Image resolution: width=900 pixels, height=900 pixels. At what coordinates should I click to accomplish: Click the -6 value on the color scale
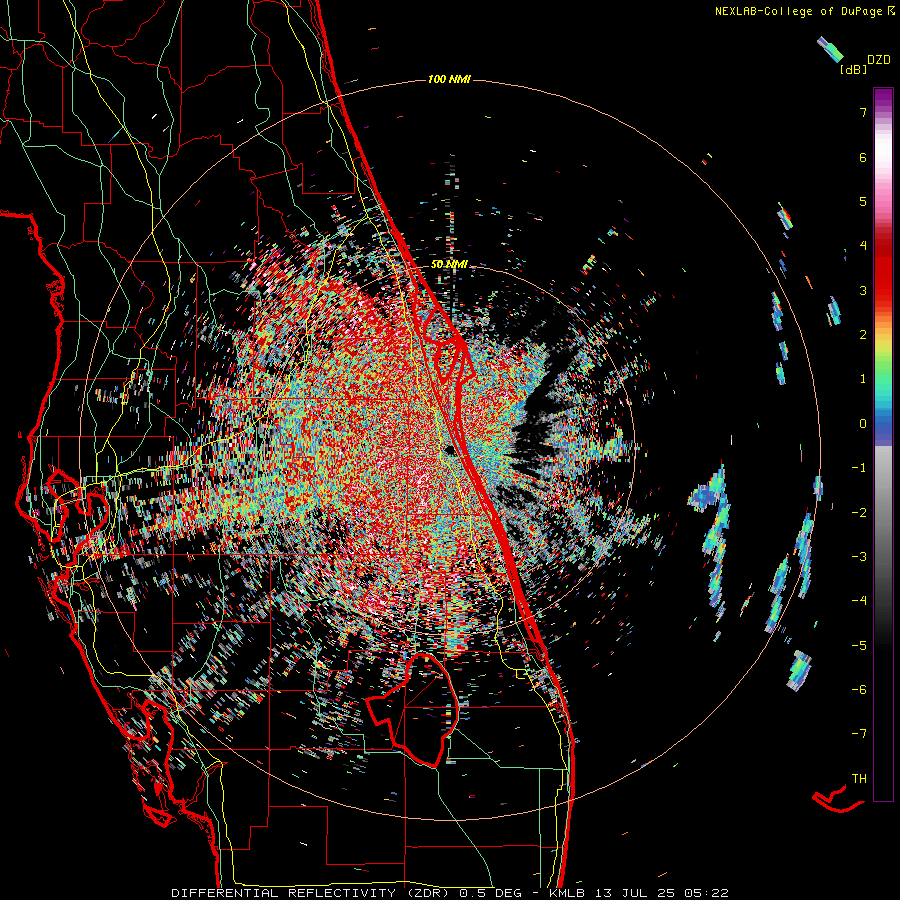pyautogui.click(x=859, y=689)
